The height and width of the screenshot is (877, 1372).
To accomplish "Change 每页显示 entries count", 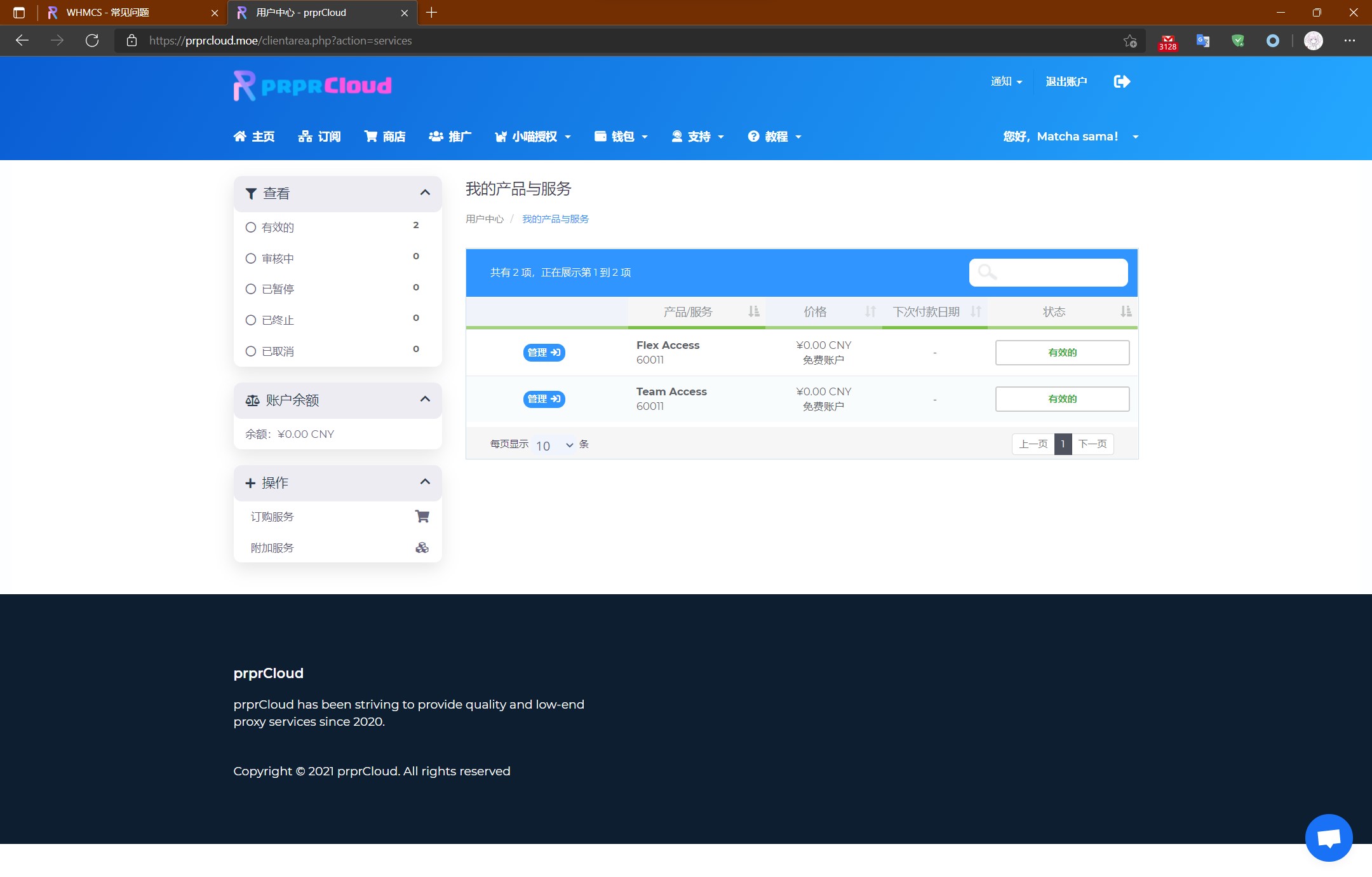I will coord(554,445).
